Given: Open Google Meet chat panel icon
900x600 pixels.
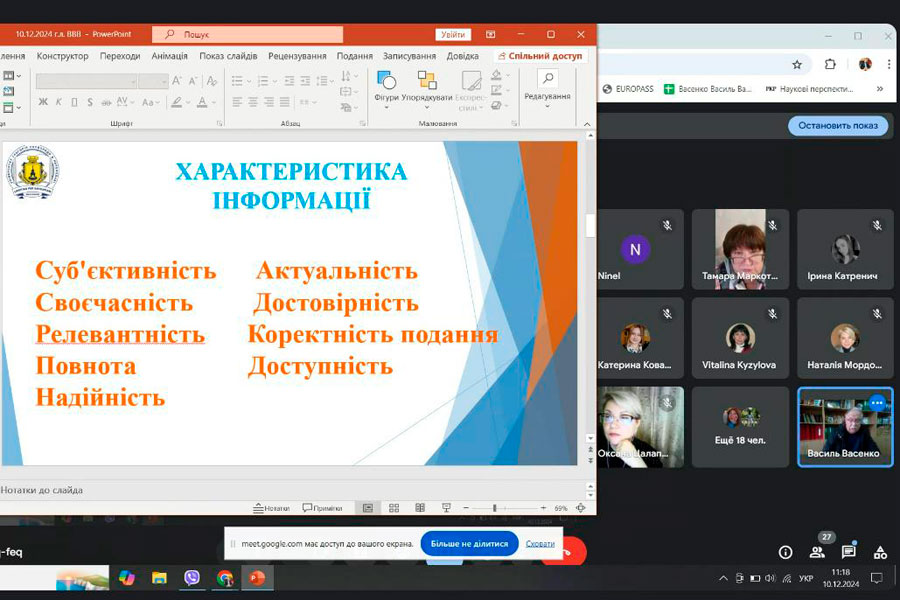Looking at the screenshot, I should click(849, 551).
